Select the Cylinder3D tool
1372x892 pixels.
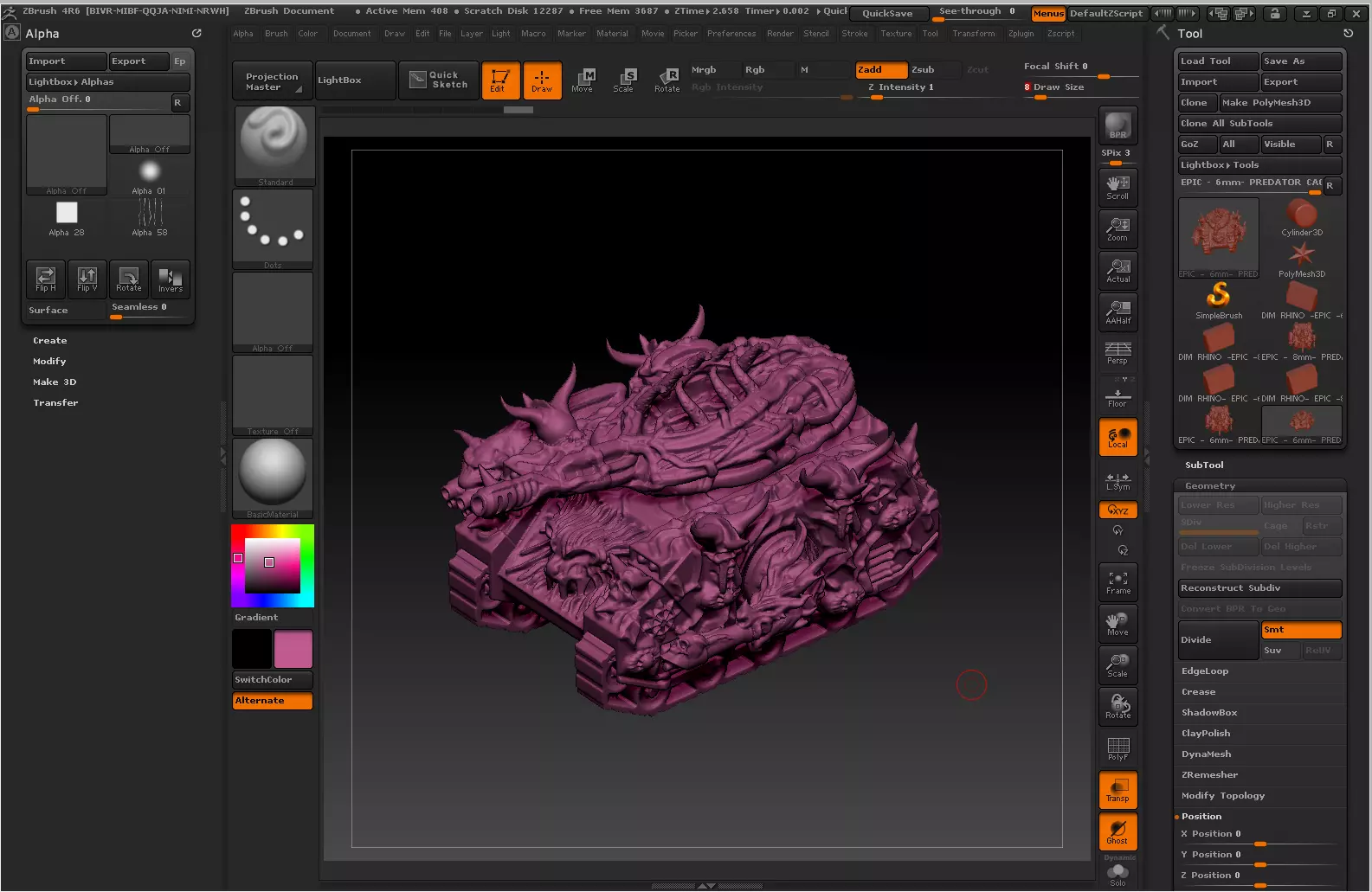1302,216
